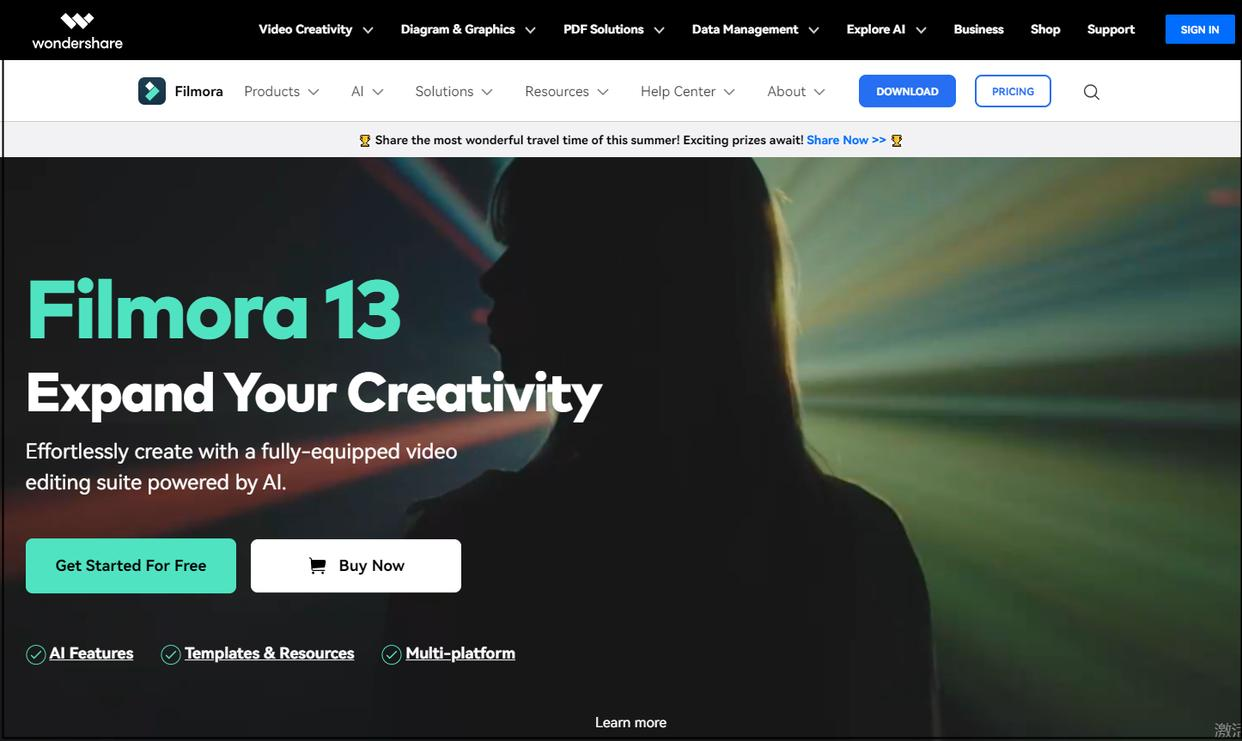Open the AI Features link
The width and height of the screenshot is (1242, 741).
pos(92,653)
